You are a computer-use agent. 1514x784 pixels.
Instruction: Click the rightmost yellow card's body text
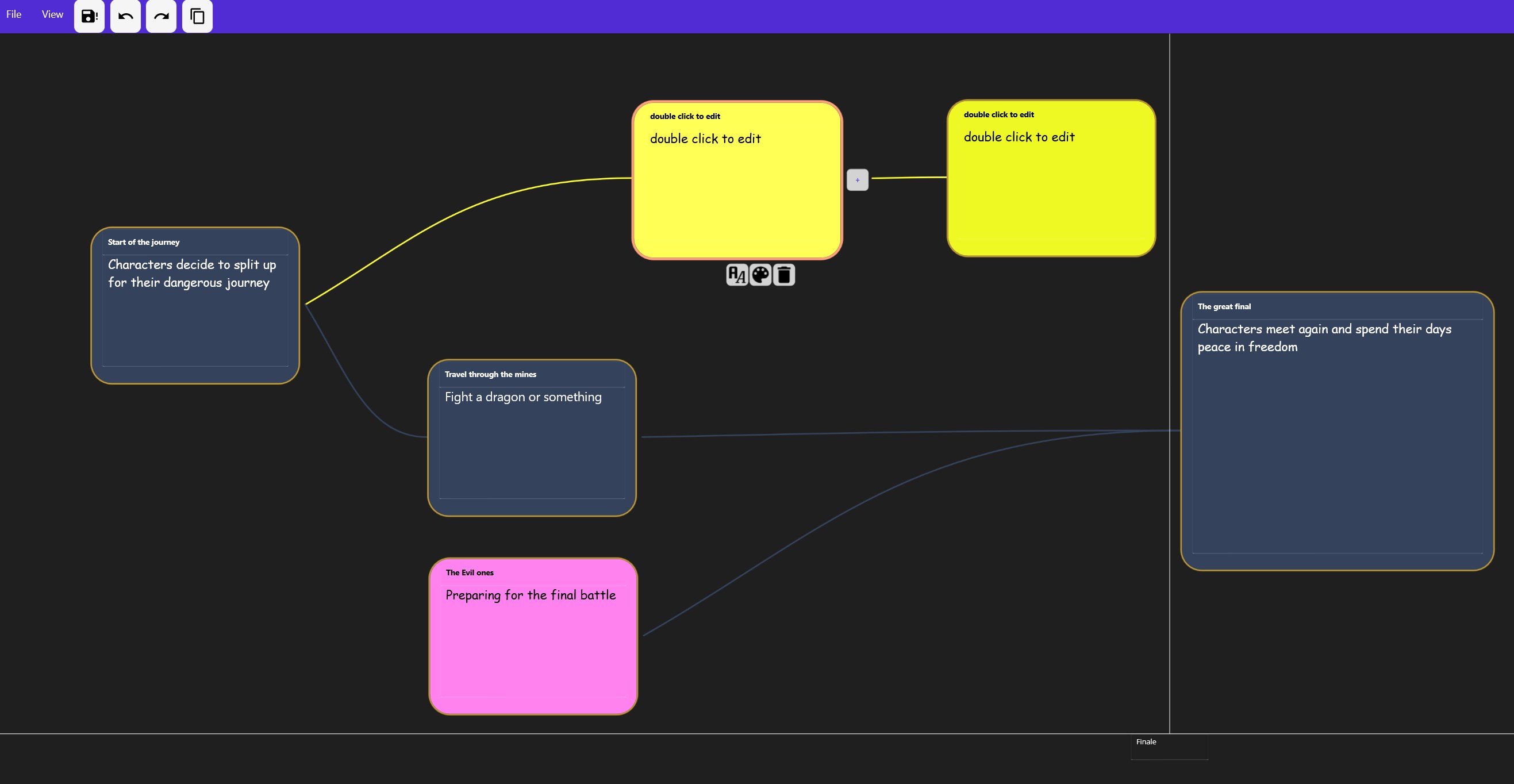click(1019, 137)
